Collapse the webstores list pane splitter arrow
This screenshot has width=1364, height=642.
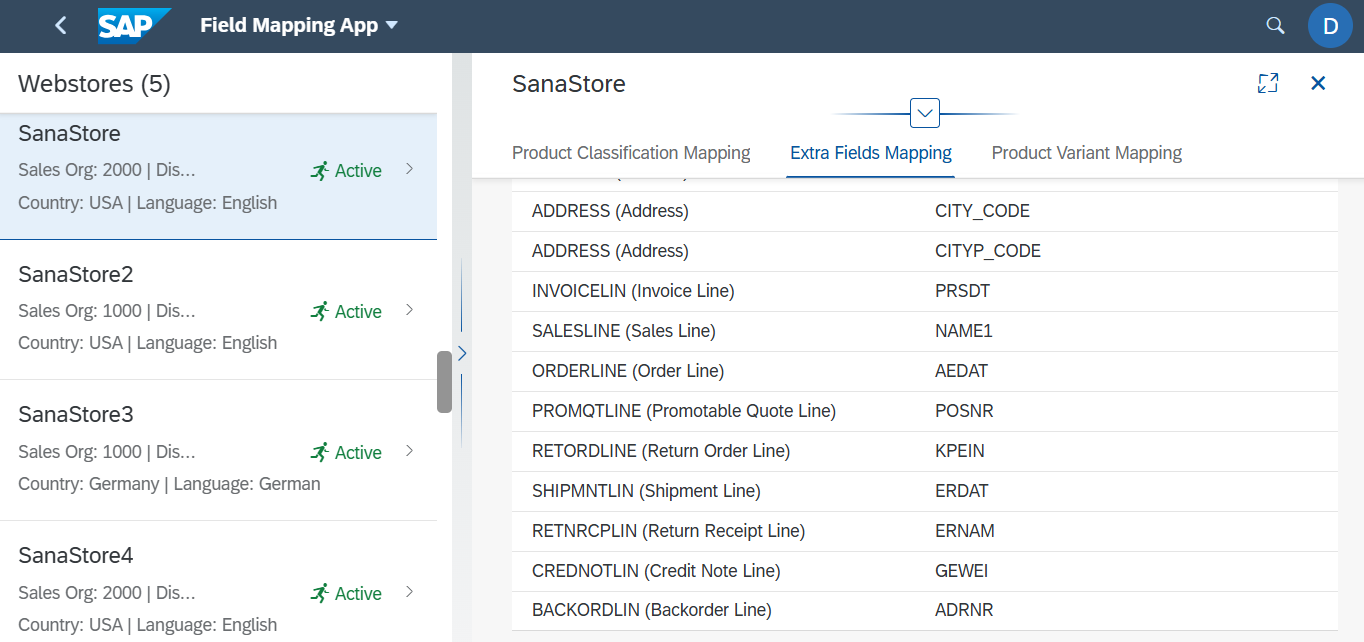462,353
